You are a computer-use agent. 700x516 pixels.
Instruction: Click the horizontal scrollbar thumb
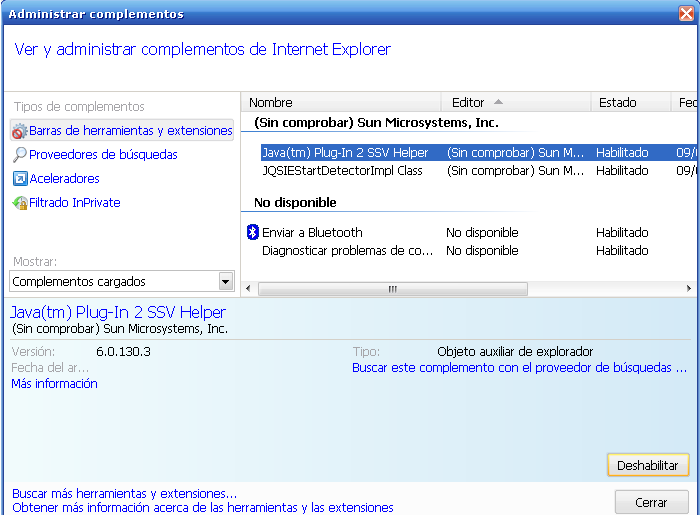392,289
